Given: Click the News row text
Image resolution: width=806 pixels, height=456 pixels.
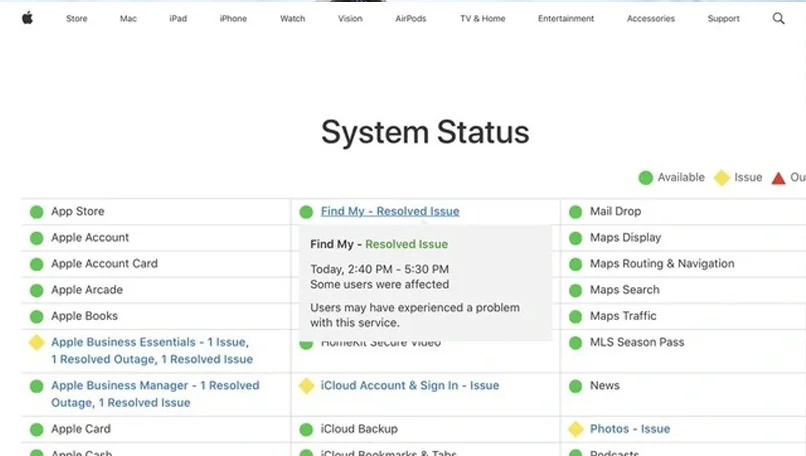Looking at the screenshot, I should pyautogui.click(x=604, y=386).
